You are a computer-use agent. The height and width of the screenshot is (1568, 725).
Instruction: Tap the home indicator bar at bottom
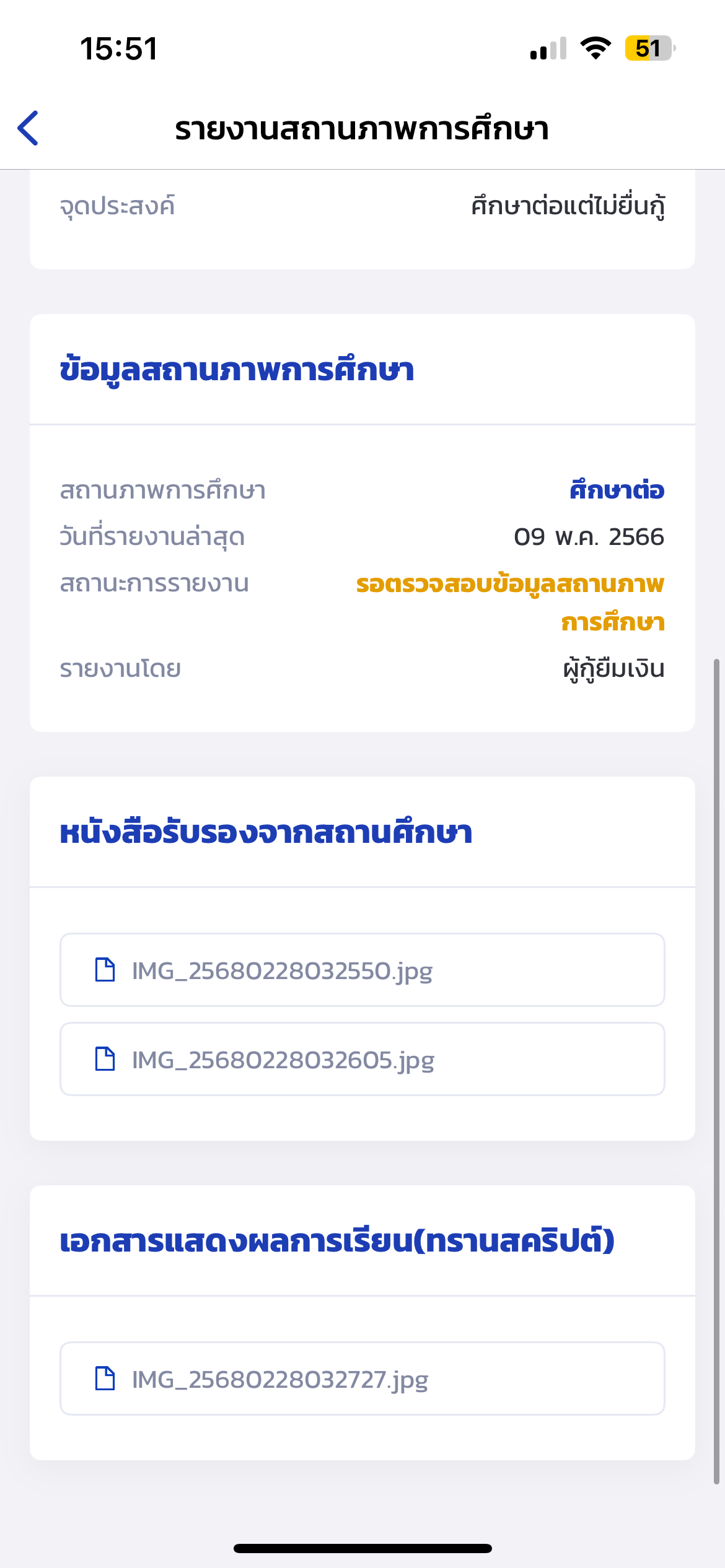362,1548
